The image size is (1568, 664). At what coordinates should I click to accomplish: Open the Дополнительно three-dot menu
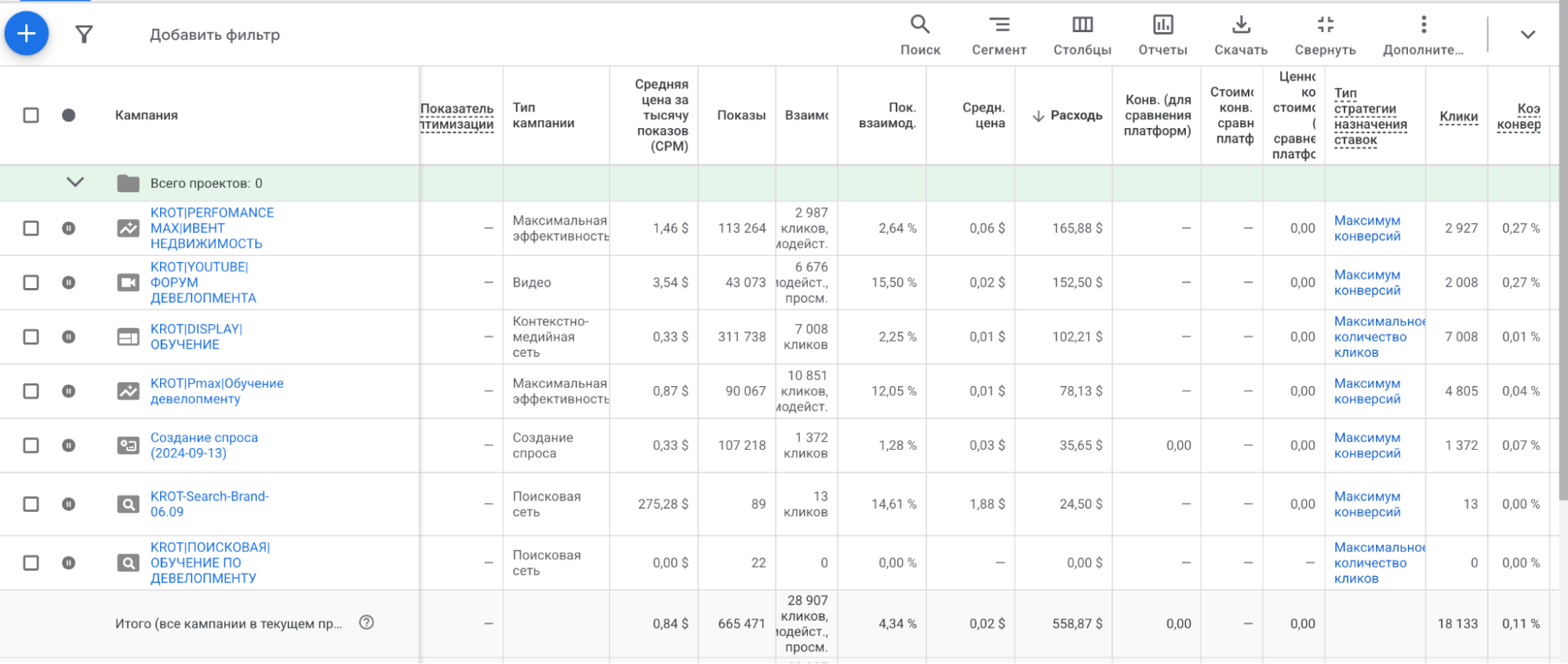point(1423,35)
